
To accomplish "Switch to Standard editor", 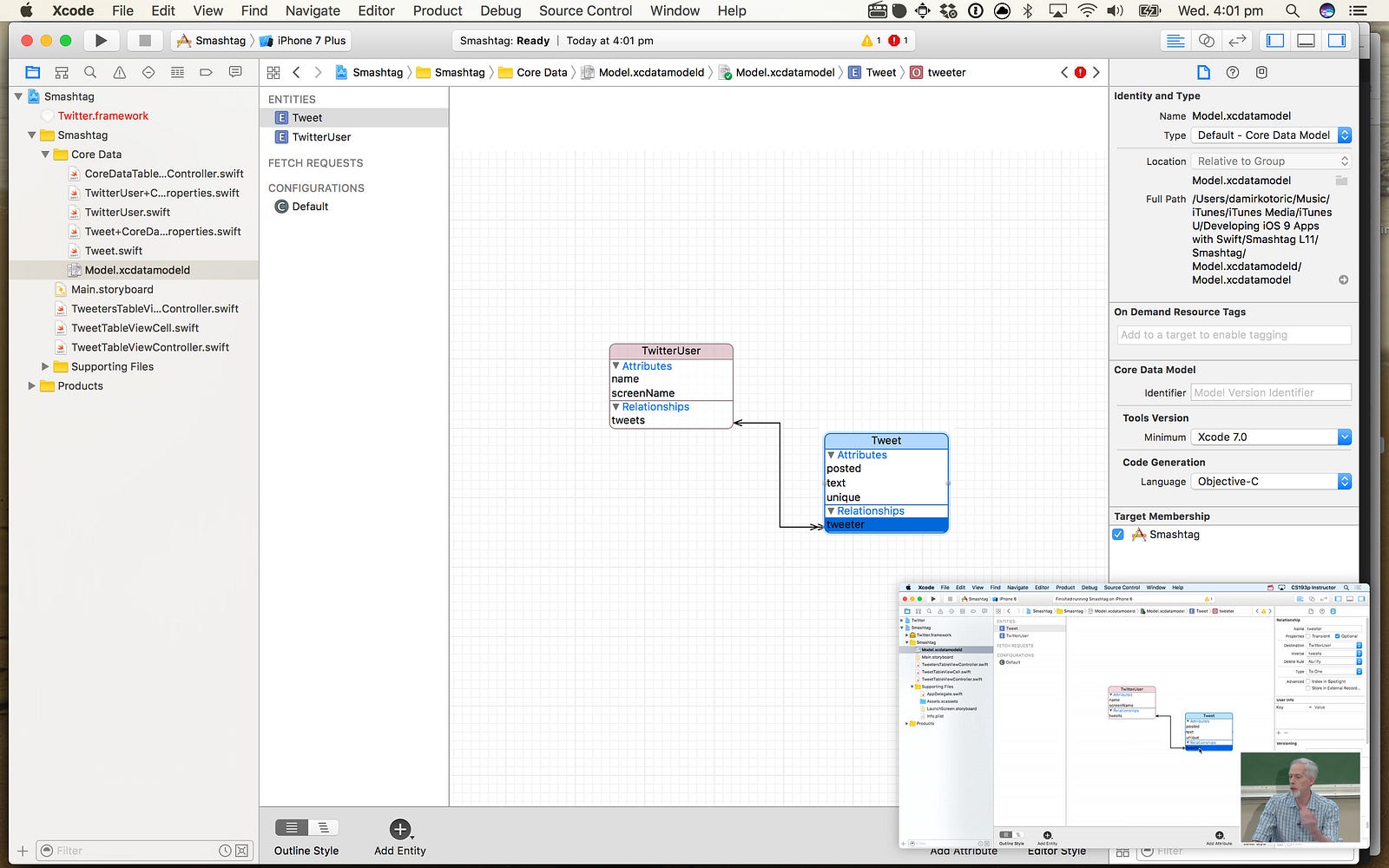I will pyautogui.click(x=1175, y=41).
